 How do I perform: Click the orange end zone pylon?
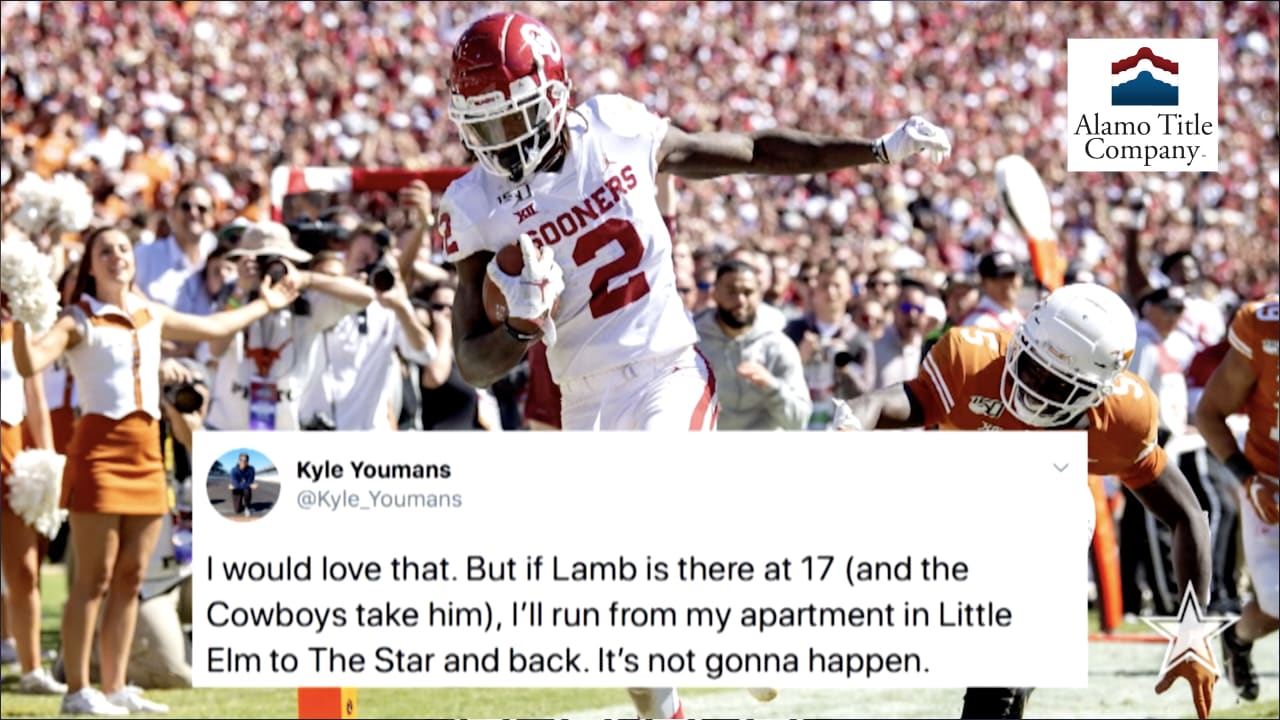[327, 703]
